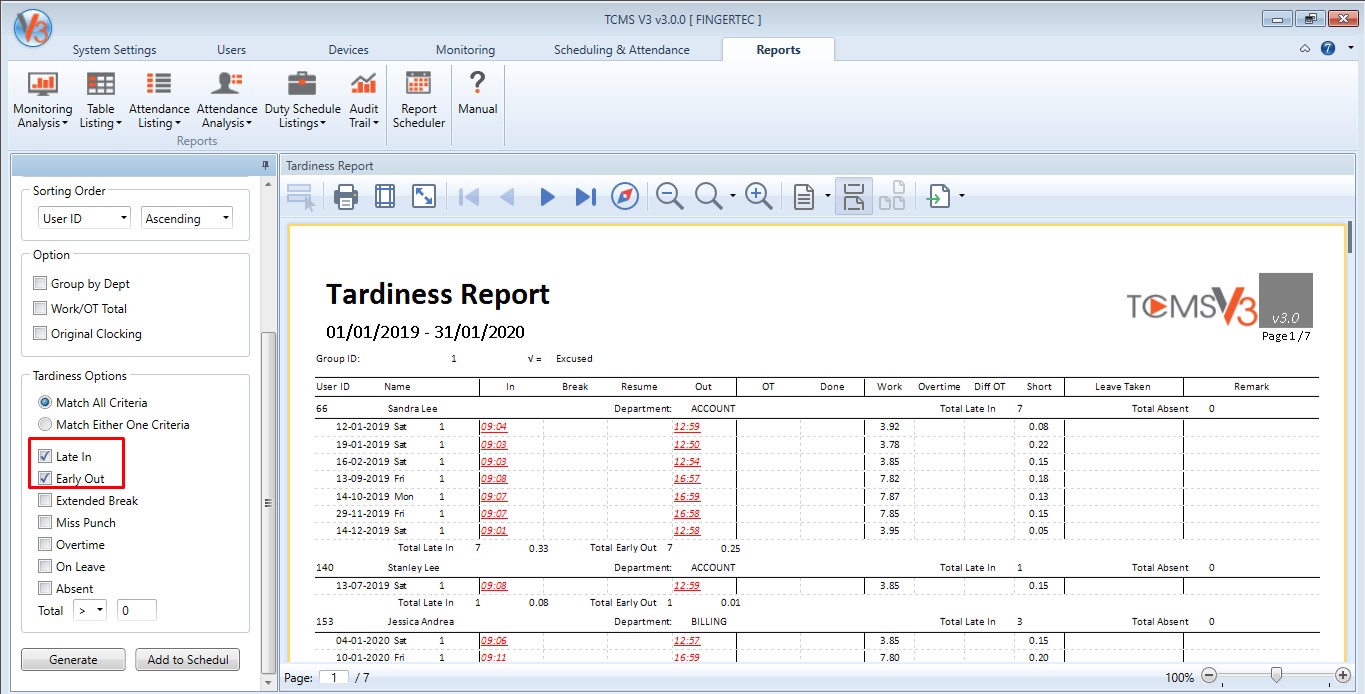Viewport: 1365px width, 694px height.
Task: Expand page layout dropdown arrow
Action: click(x=828, y=197)
